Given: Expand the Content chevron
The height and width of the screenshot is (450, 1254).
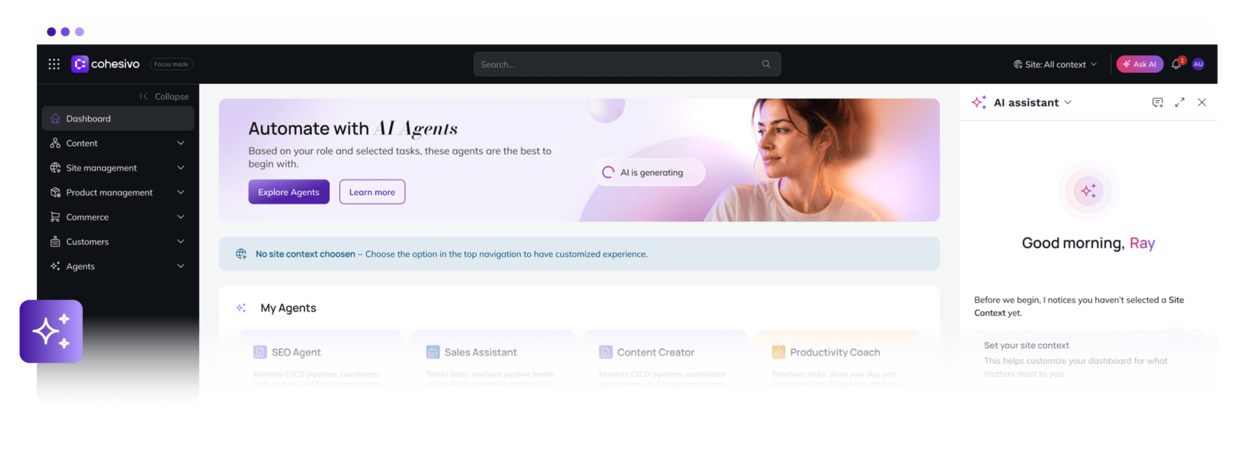Looking at the screenshot, I should click(x=181, y=143).
